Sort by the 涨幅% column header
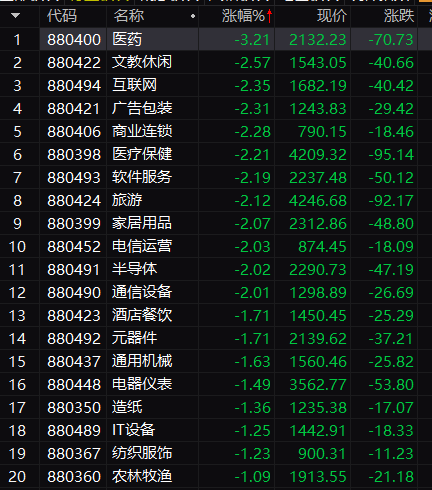 tap(243, 16)
